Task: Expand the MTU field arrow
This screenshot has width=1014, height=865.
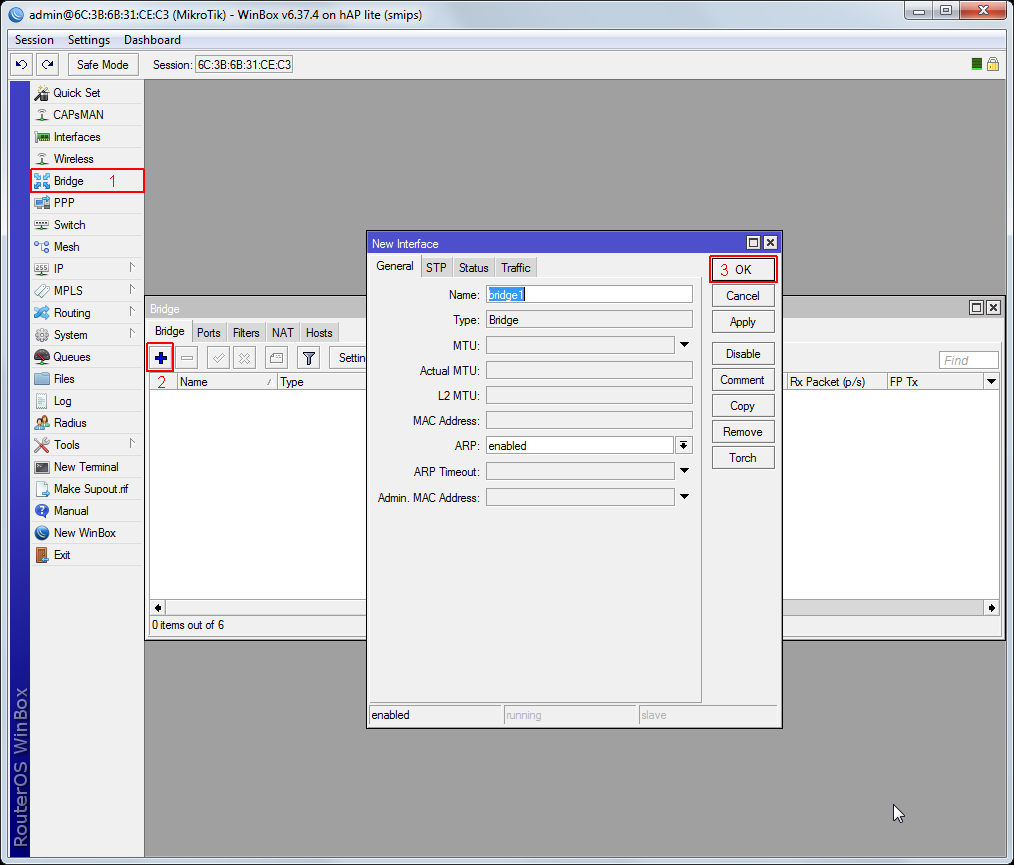Action: tap(685, 345)
